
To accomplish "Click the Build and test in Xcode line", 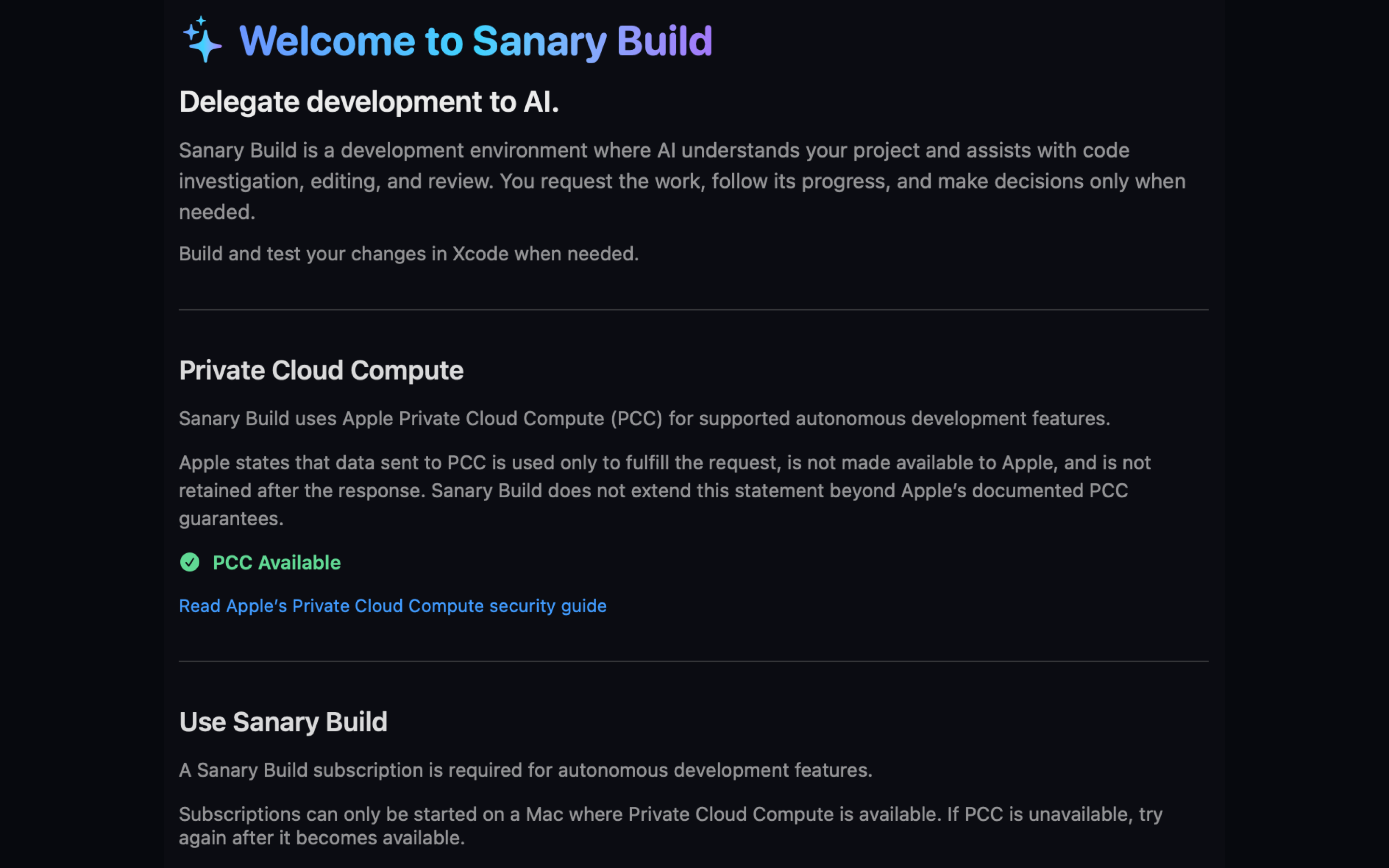I will coord(409,254).
